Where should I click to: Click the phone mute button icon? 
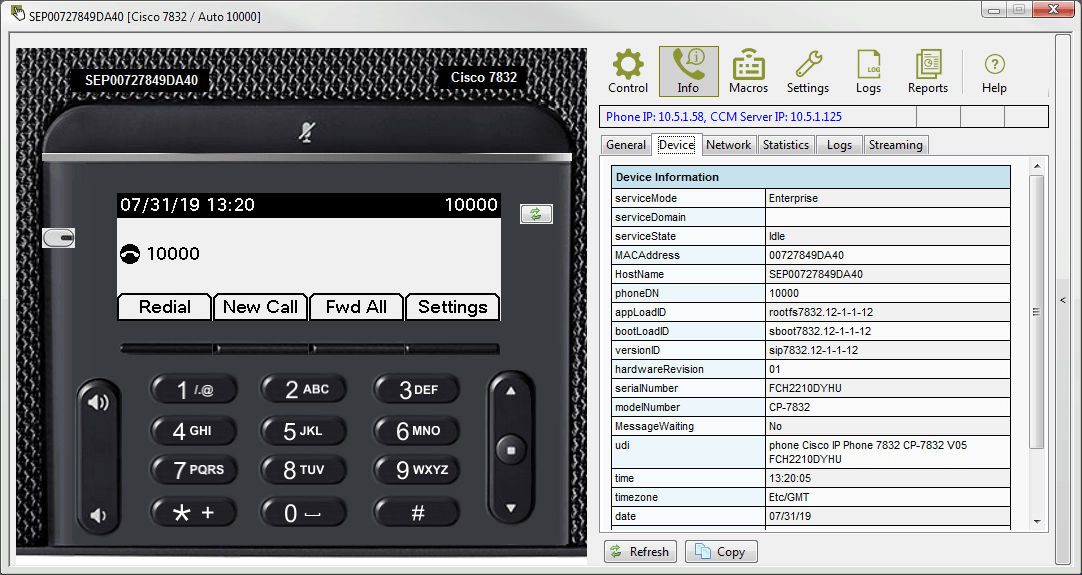(x=307, y=132)
